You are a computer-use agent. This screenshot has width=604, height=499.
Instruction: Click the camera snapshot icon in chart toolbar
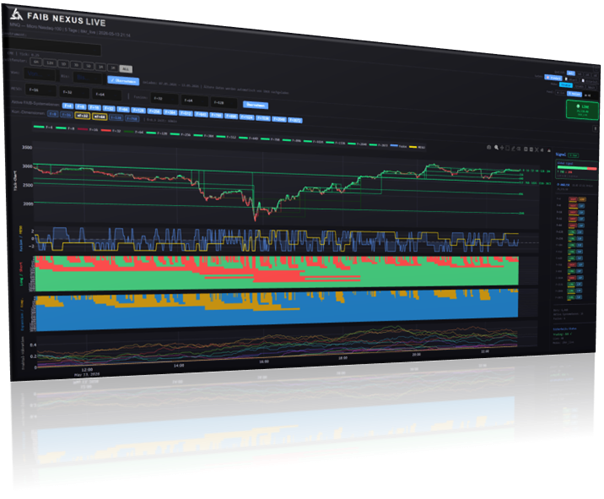tap(489, 147)
